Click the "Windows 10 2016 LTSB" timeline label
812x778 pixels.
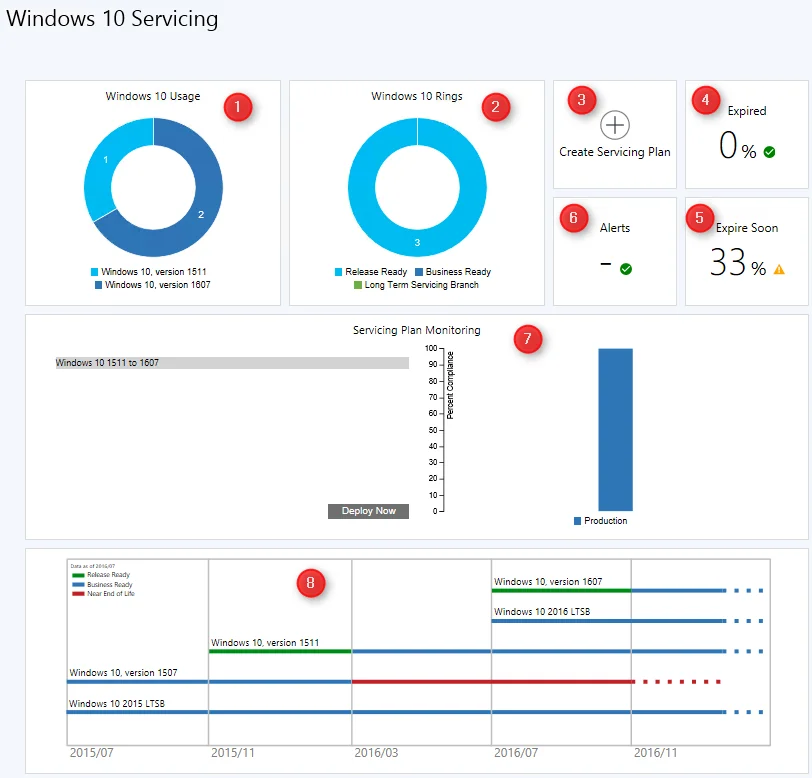[x=542, y=612]
